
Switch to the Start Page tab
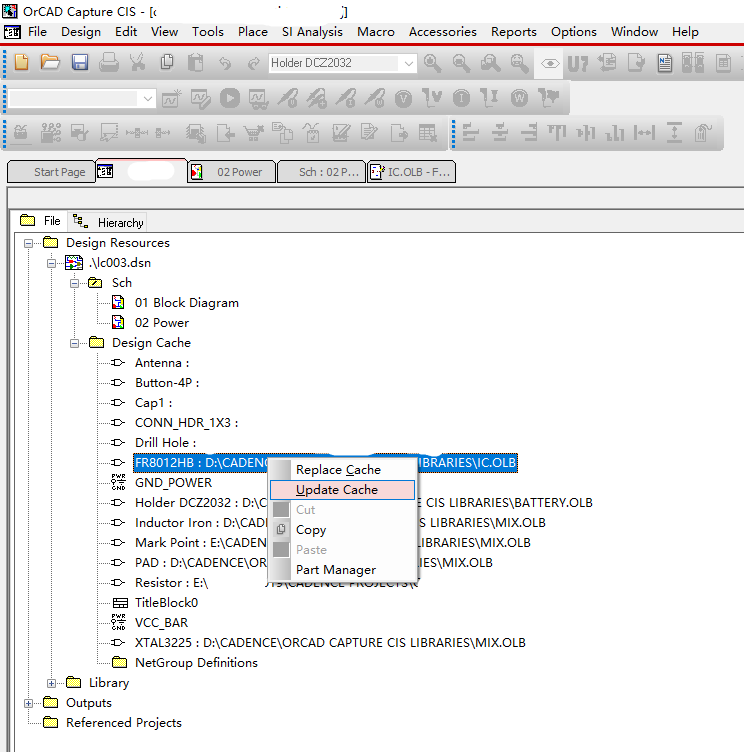point(51,172)
